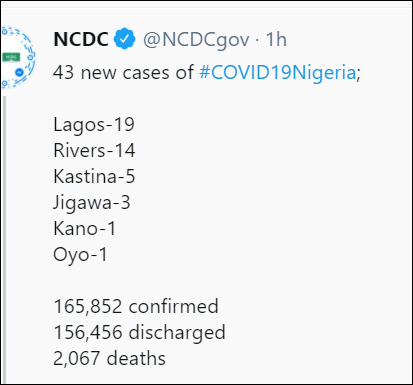Click the 165,852 confirmed text
Screen dimensions: 413x385
[x=136, y=306]
